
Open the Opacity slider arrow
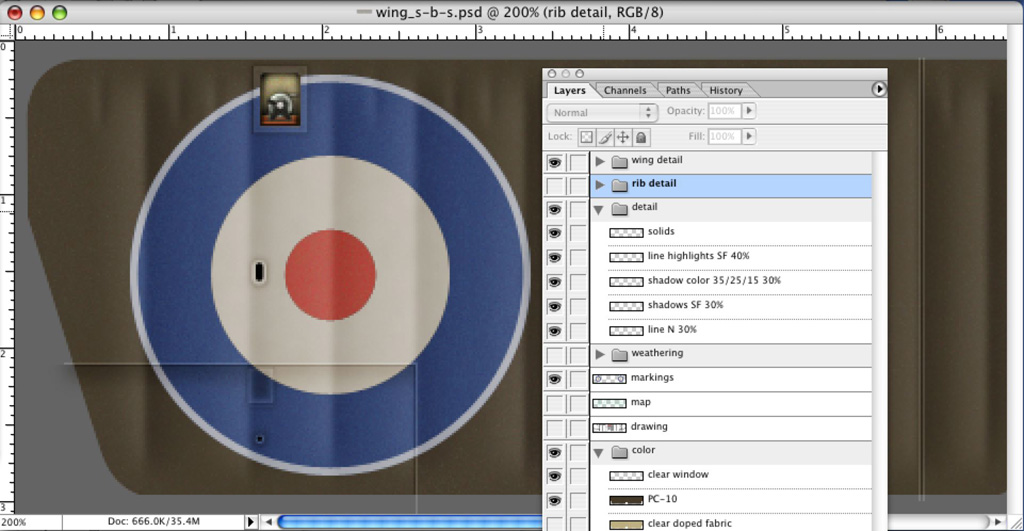pos(749,111)
